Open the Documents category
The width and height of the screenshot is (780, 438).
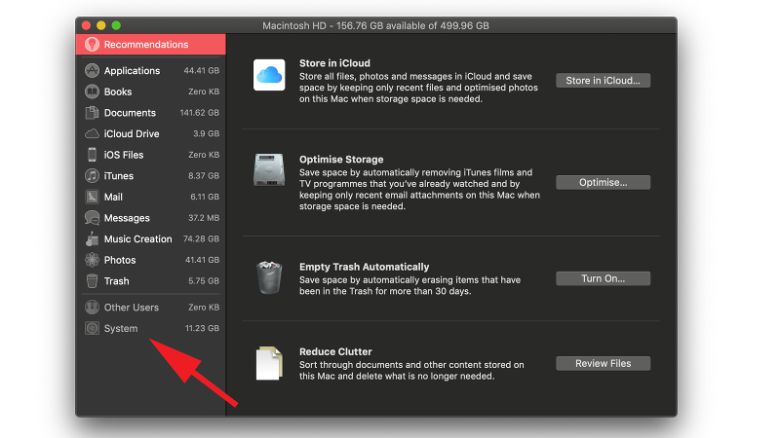(130, 113)
